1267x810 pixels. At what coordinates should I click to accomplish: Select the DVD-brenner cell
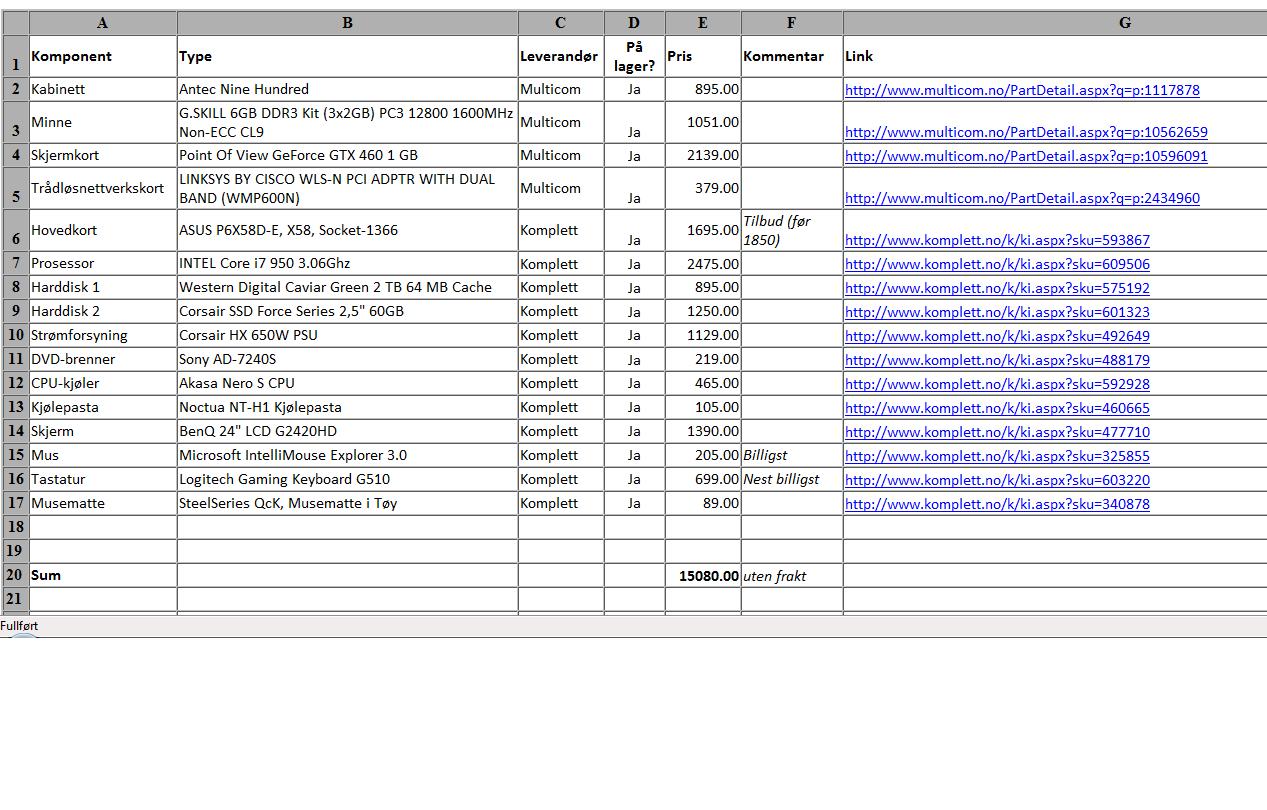point(103,359)
